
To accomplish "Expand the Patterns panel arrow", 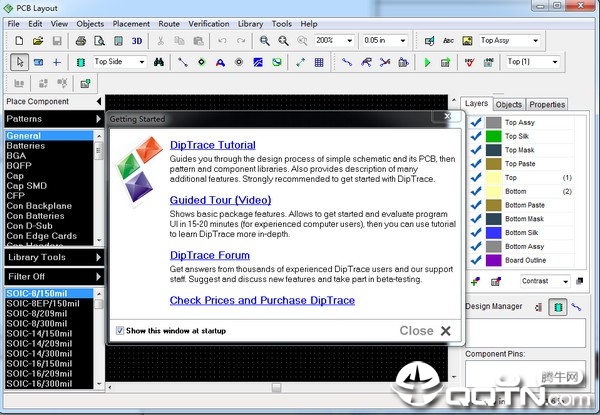I will coord(98,119).
